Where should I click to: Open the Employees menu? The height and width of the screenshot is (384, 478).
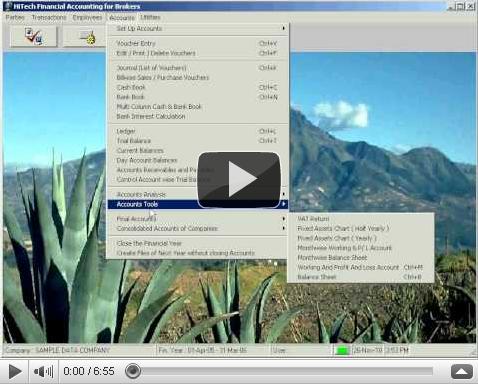click(87, 17)
